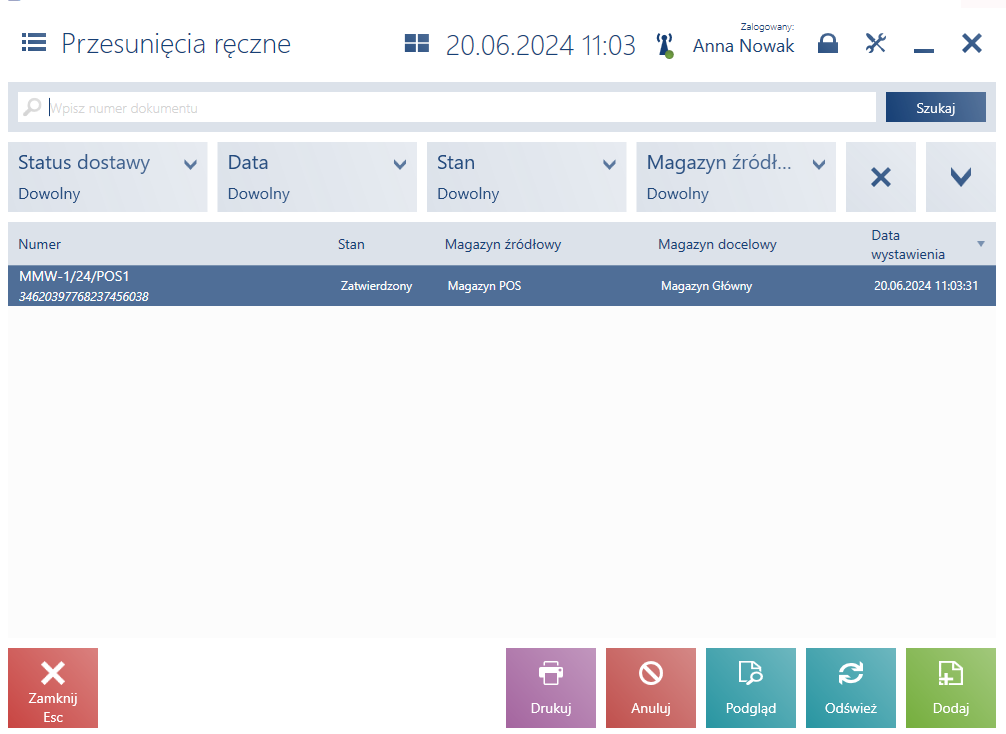Click the Szukaj search button
Image resolution: width=1006 pixels, height=734 pixels.
[x=935, y=107]
